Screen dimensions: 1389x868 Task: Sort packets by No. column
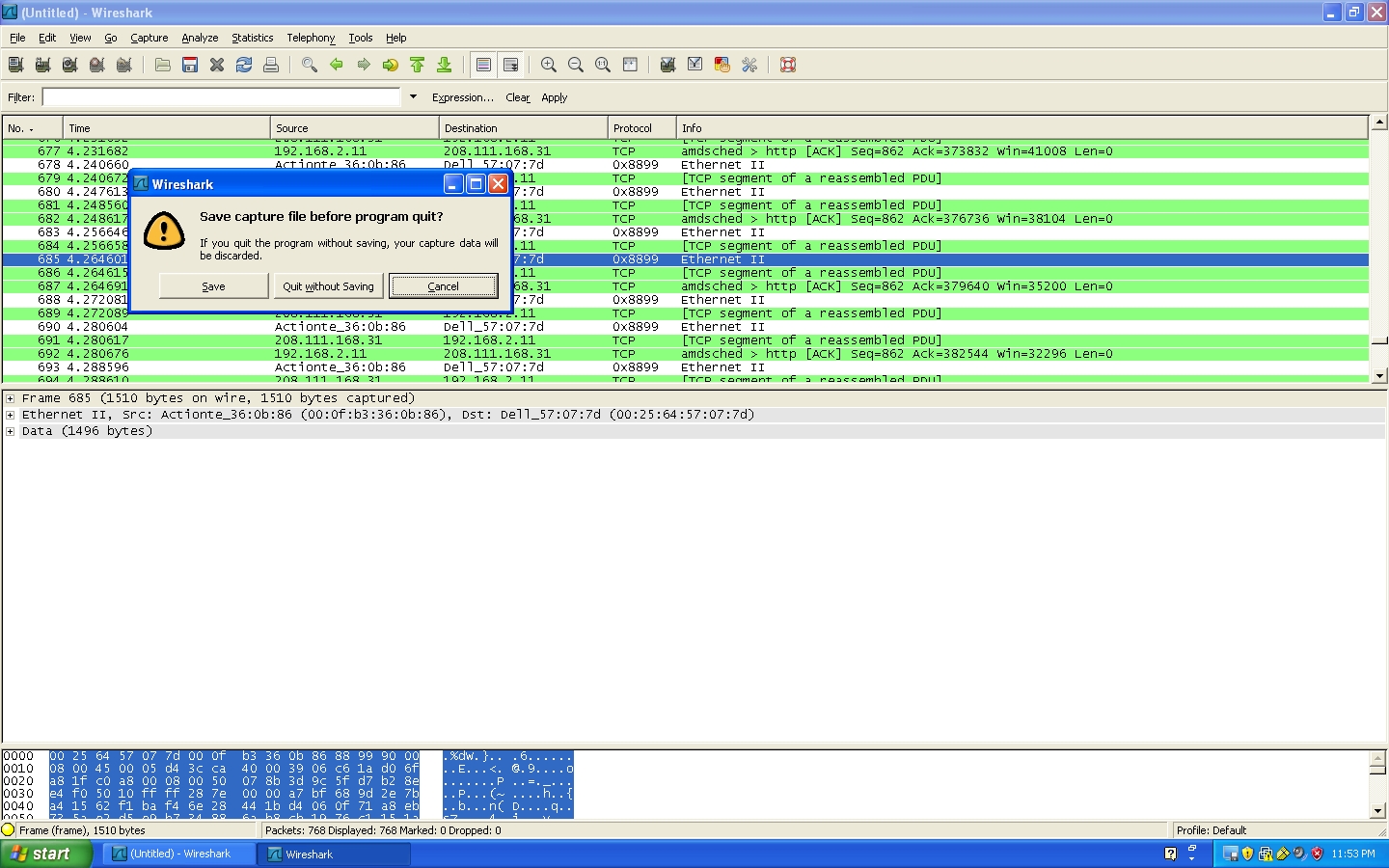tap(33, 127)
